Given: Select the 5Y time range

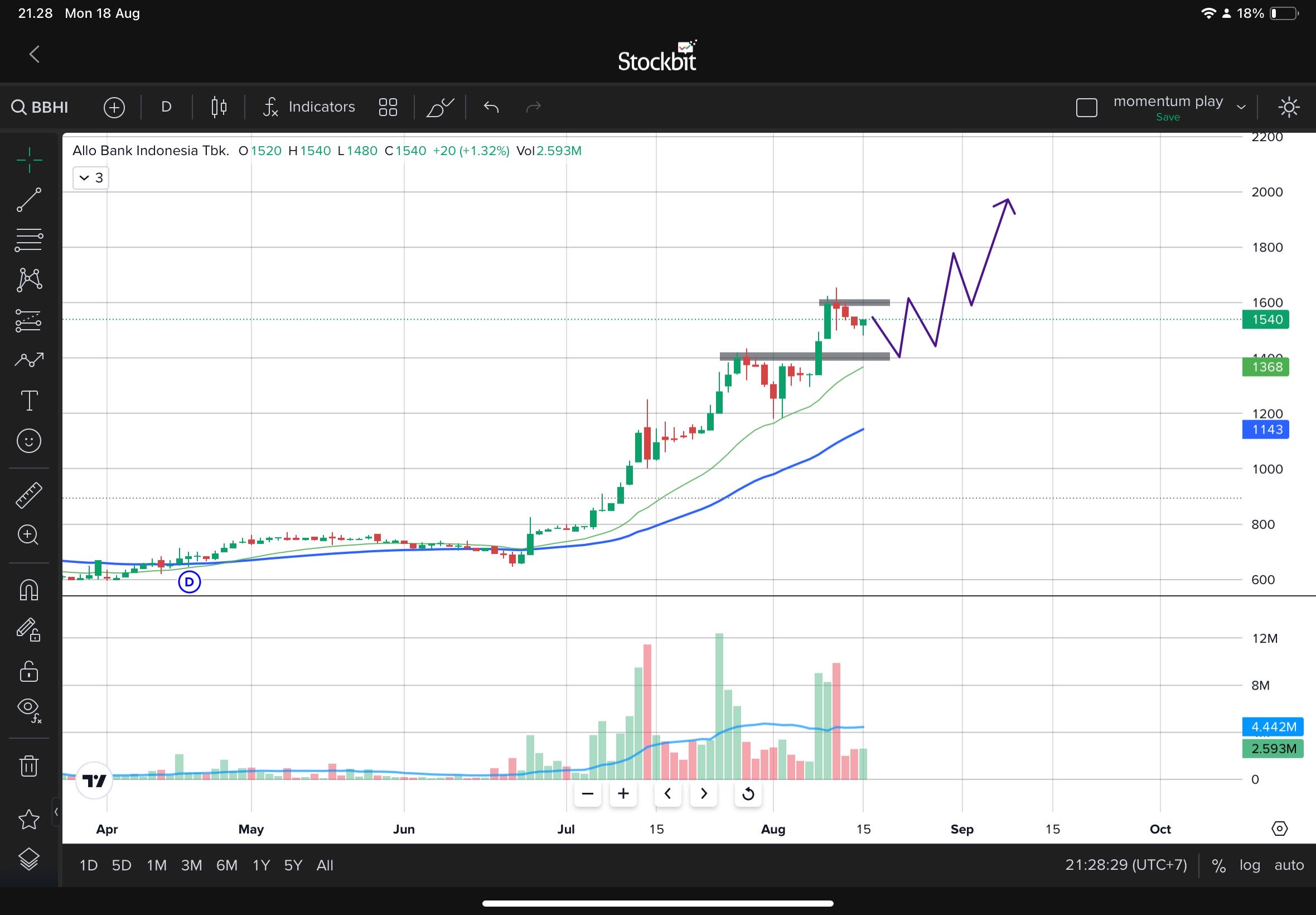Looking at the screenshot, I should pos(293,865).
